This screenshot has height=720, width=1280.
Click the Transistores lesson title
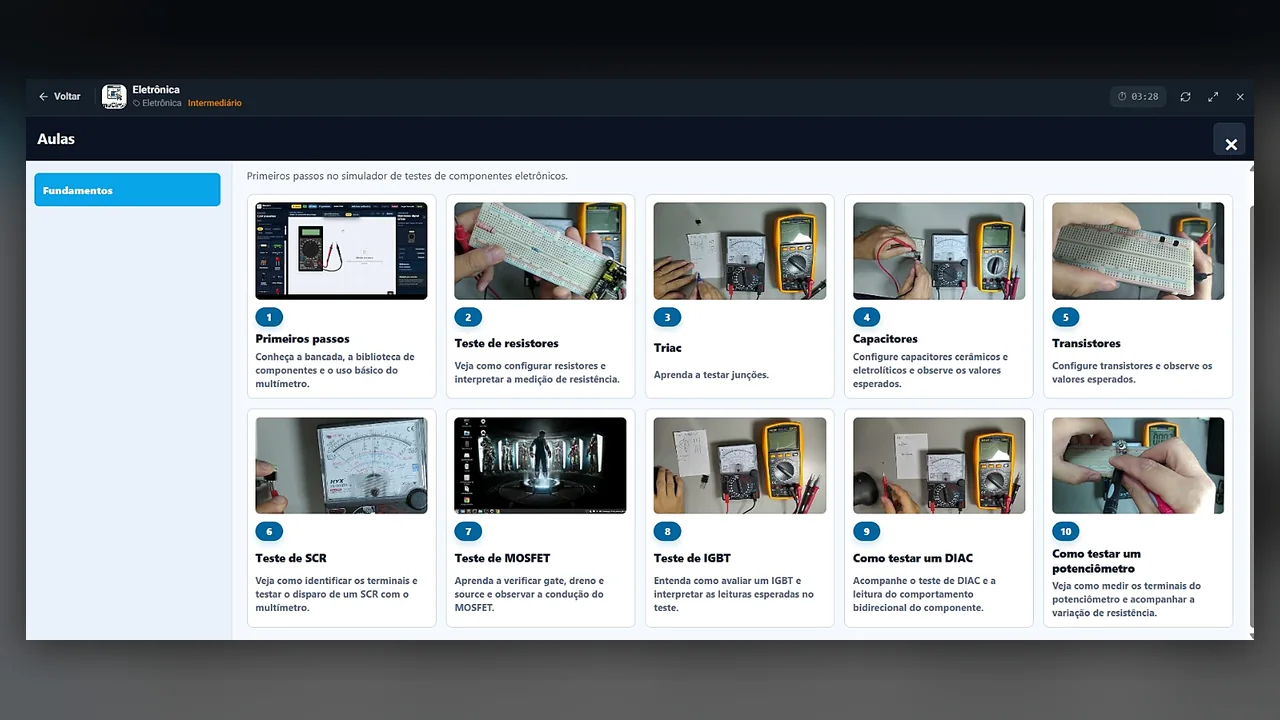[x=1086, y=343]
